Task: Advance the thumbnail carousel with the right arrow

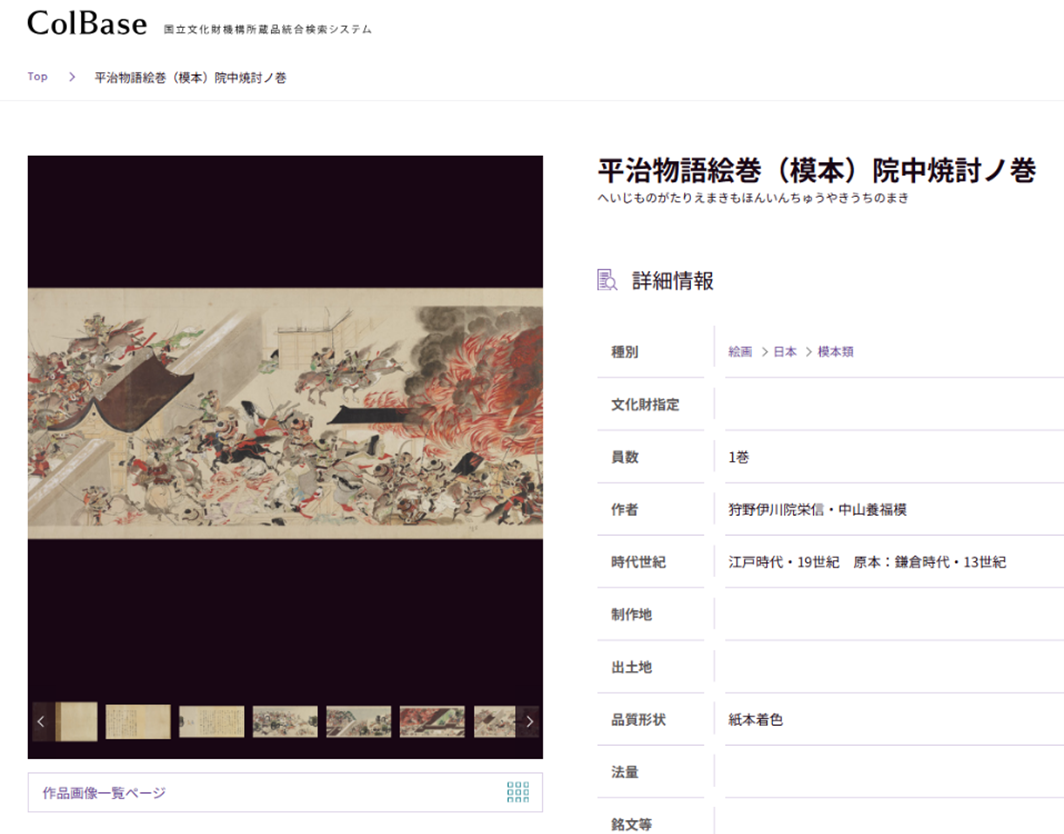Action: 527,721
